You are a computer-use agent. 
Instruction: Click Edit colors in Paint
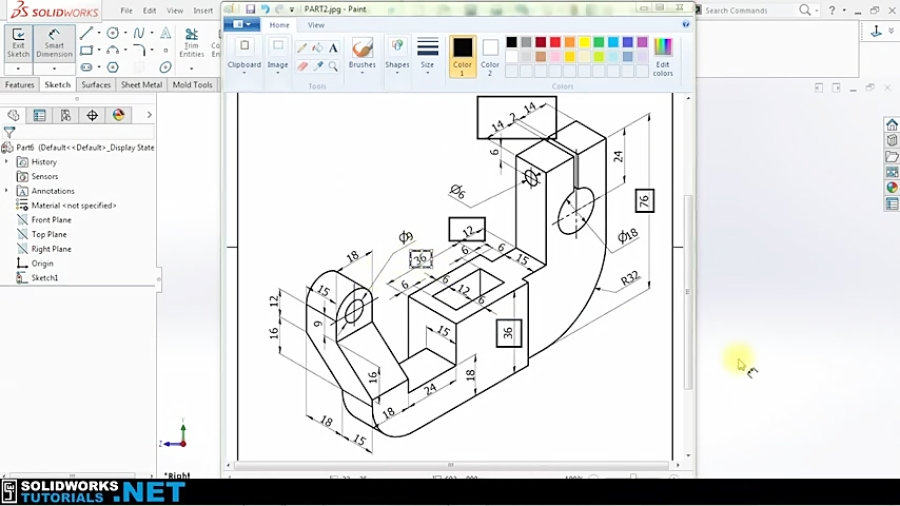click(662, 57)
